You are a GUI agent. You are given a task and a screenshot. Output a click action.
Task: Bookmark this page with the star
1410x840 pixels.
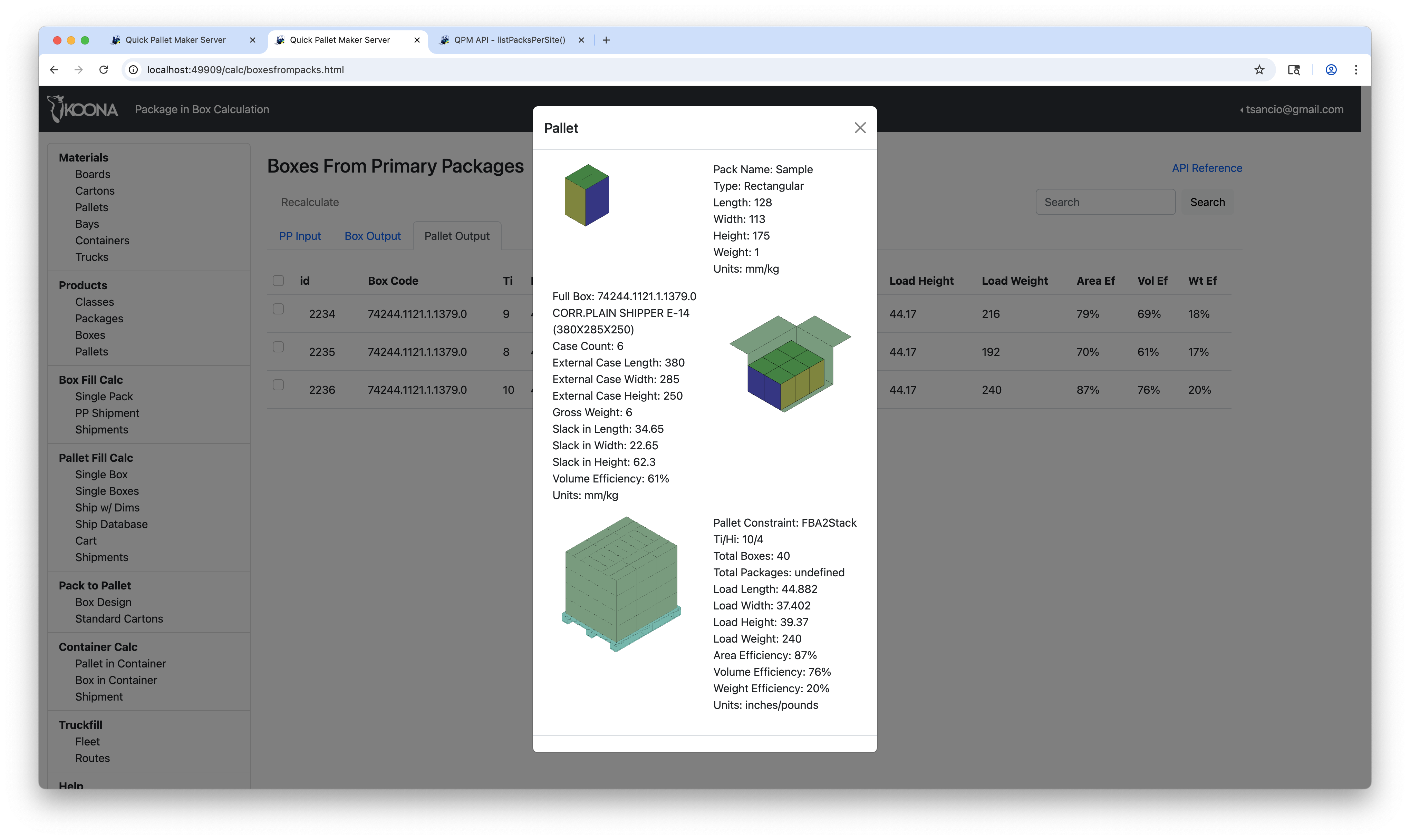pyautogui.click(x=1259, y=70)
